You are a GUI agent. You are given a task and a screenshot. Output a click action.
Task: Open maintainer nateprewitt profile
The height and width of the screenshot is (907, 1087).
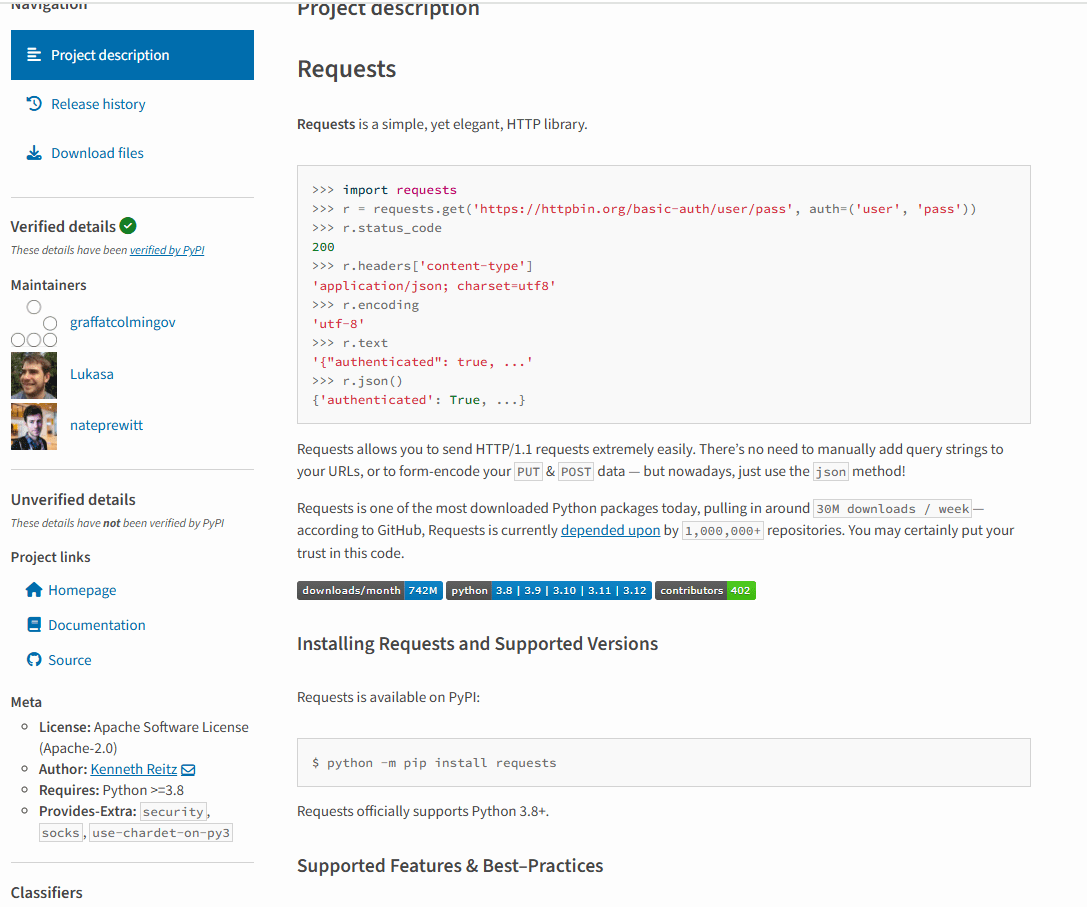[106, 426]
